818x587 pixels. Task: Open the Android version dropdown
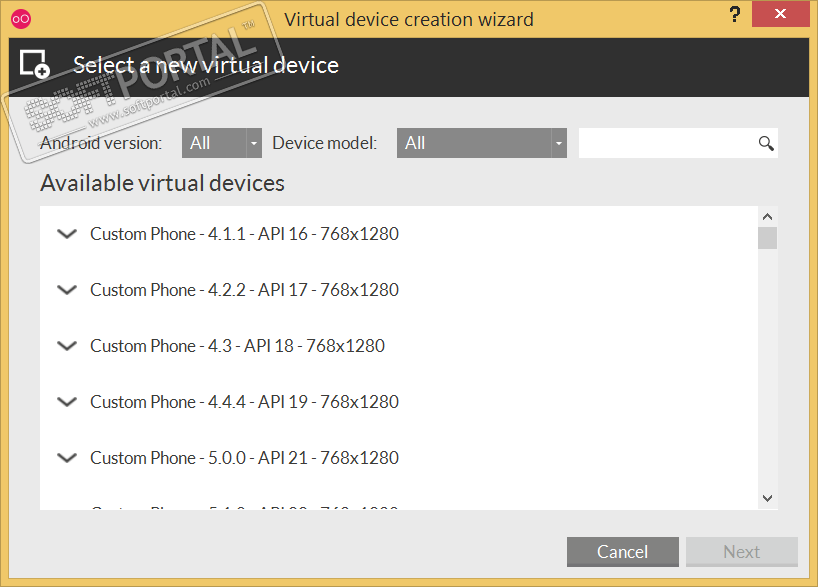coord(221,143)
